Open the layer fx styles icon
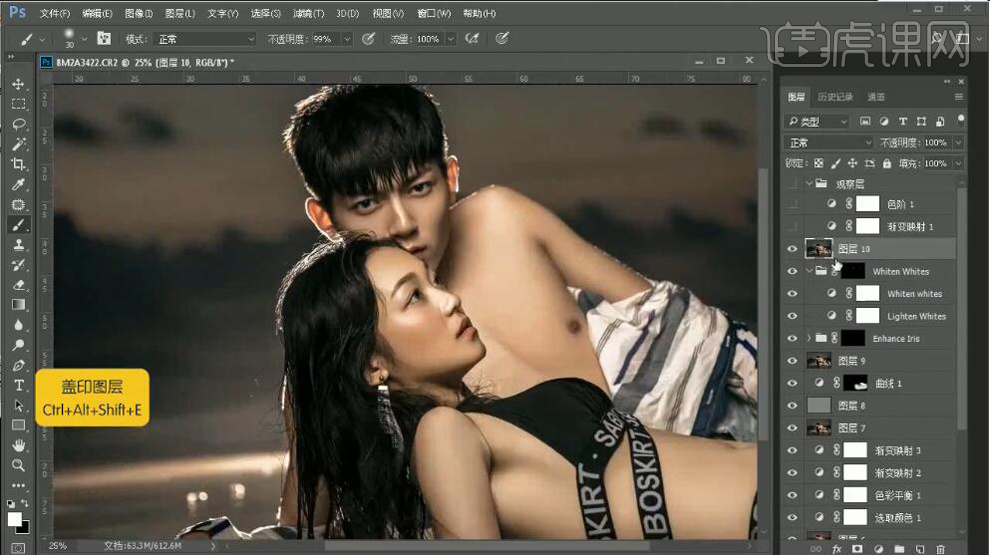990x555 pixels. coord(837,549)
